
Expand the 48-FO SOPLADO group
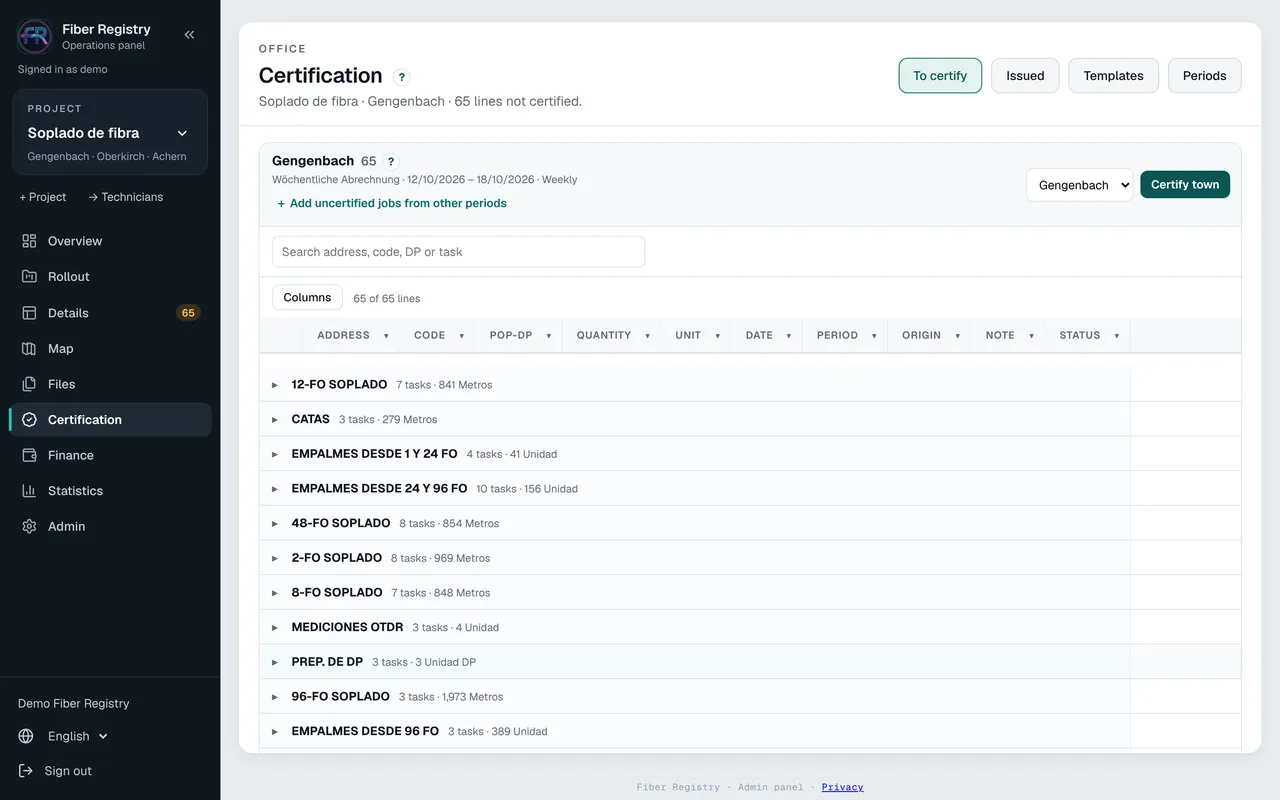coord(275,524)
